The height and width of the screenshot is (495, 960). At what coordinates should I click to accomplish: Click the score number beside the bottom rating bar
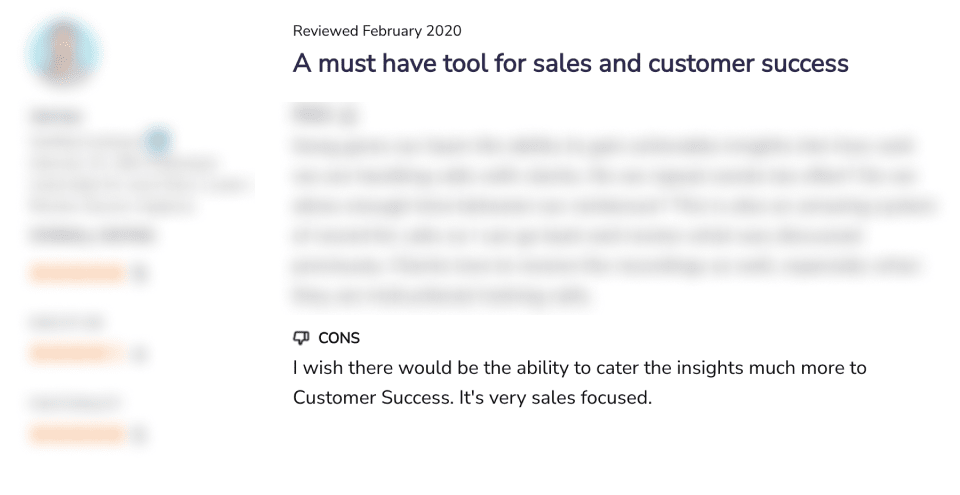point(140,434)
